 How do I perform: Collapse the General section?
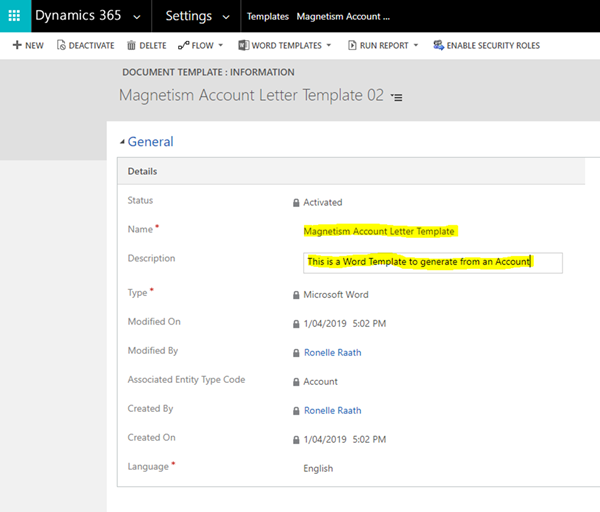coord(122,142)
